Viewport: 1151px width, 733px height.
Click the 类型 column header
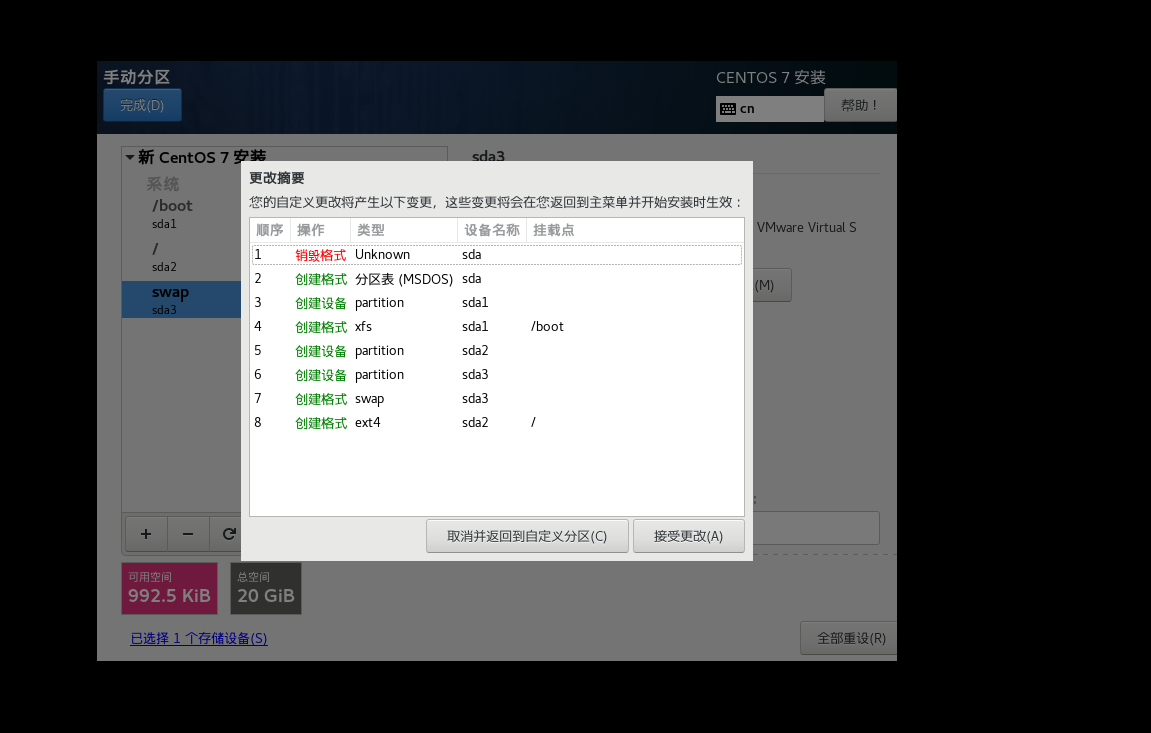click(x=404, y=230)
